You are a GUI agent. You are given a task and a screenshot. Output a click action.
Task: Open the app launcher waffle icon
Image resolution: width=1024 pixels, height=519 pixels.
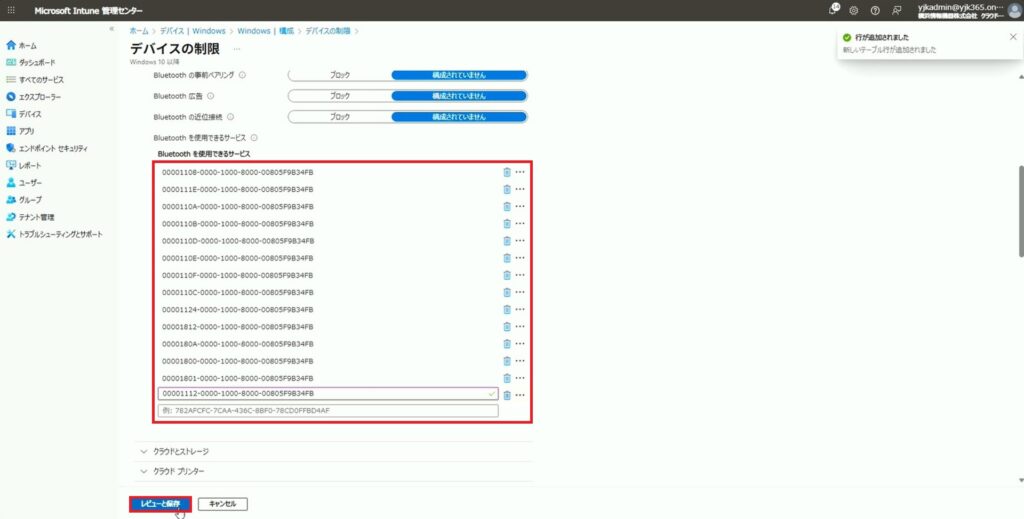[11, 10]
